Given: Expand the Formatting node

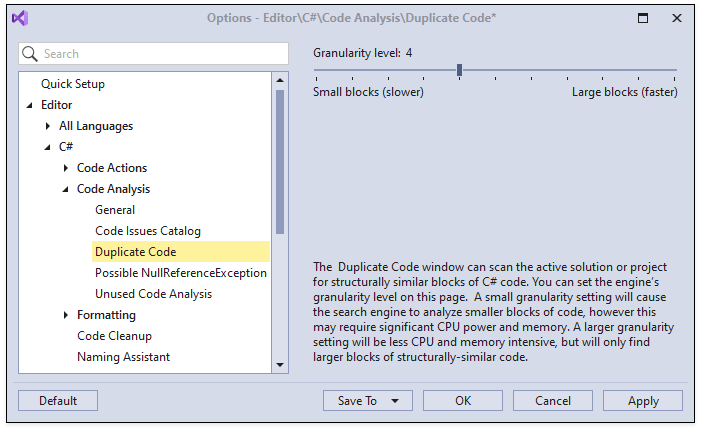Looking at the screenshot, I should point(65,315).
